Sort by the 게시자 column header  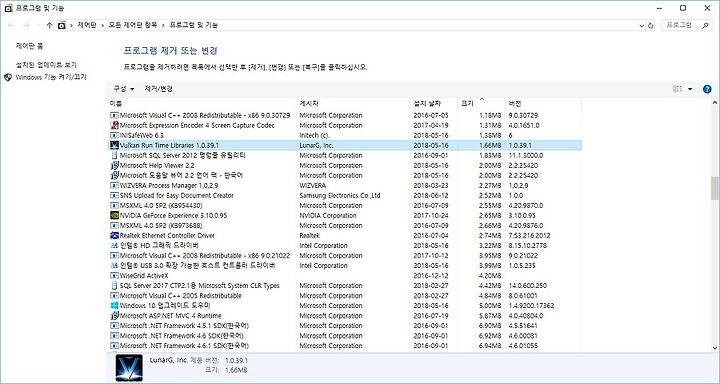tap(354, 104)
